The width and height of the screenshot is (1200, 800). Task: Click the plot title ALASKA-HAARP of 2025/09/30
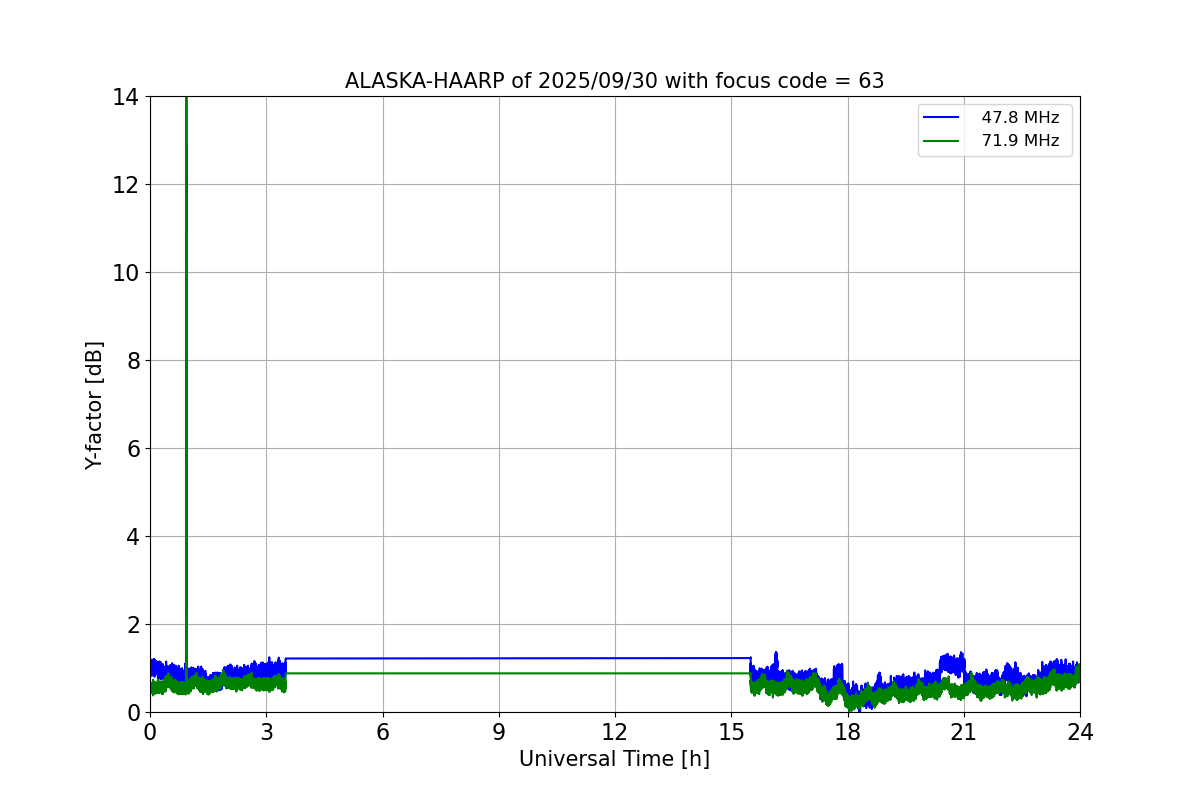614,81
